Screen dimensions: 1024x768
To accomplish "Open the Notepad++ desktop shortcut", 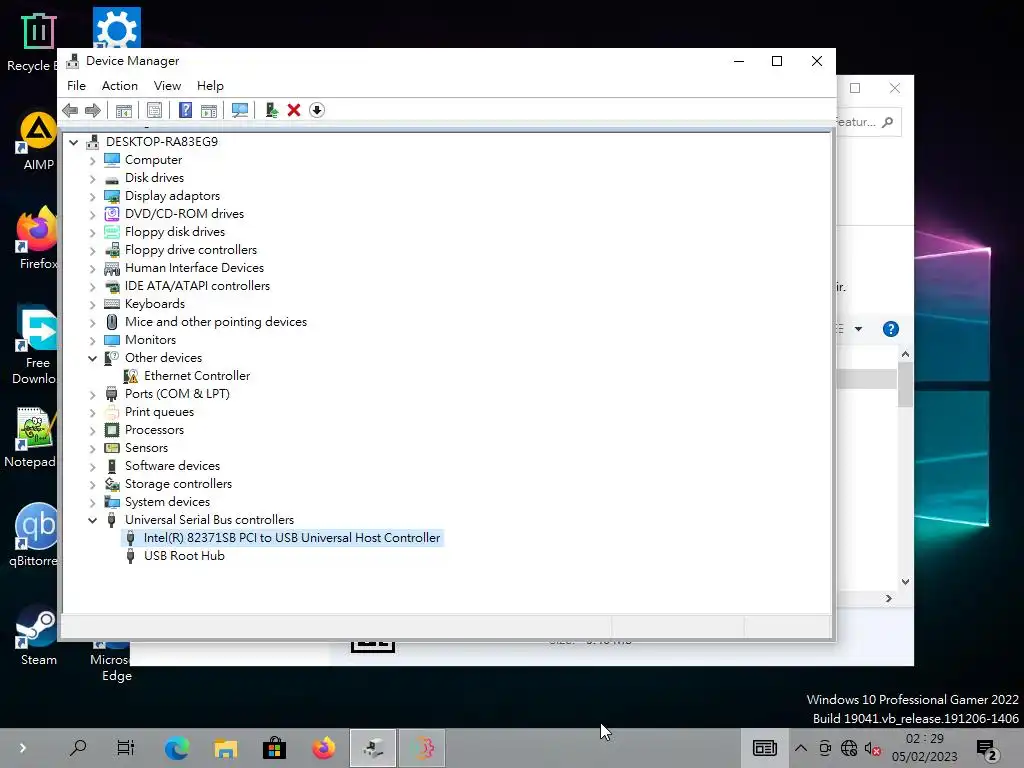I will [33, 438].
